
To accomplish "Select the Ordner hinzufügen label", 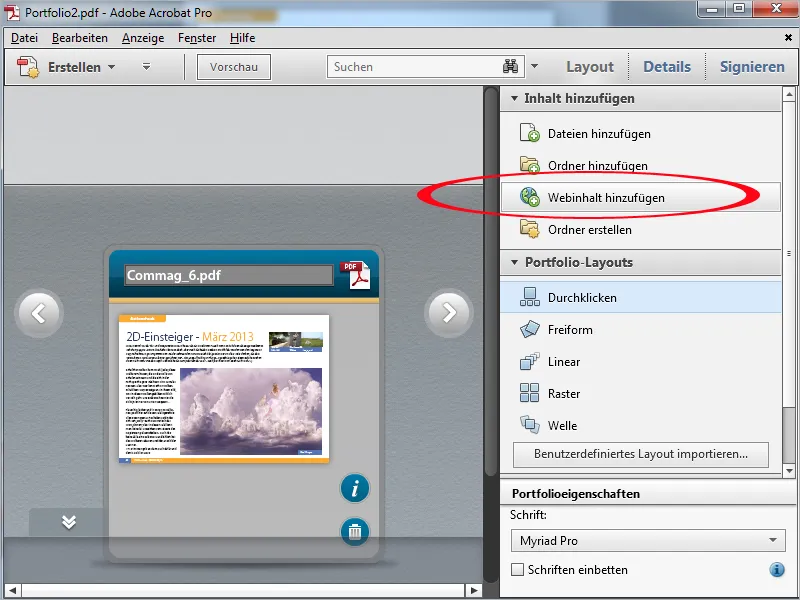I will tap(597, 166).
